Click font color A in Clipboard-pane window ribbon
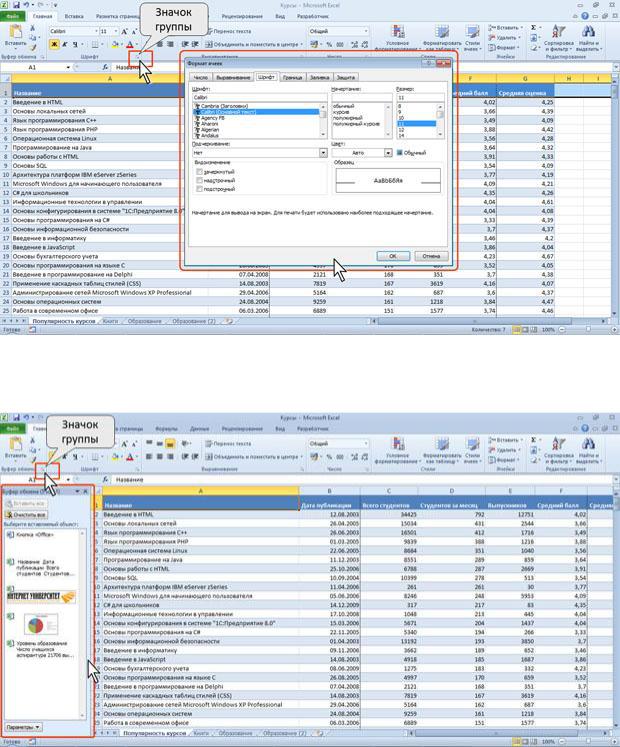 [x=129, y=457]
